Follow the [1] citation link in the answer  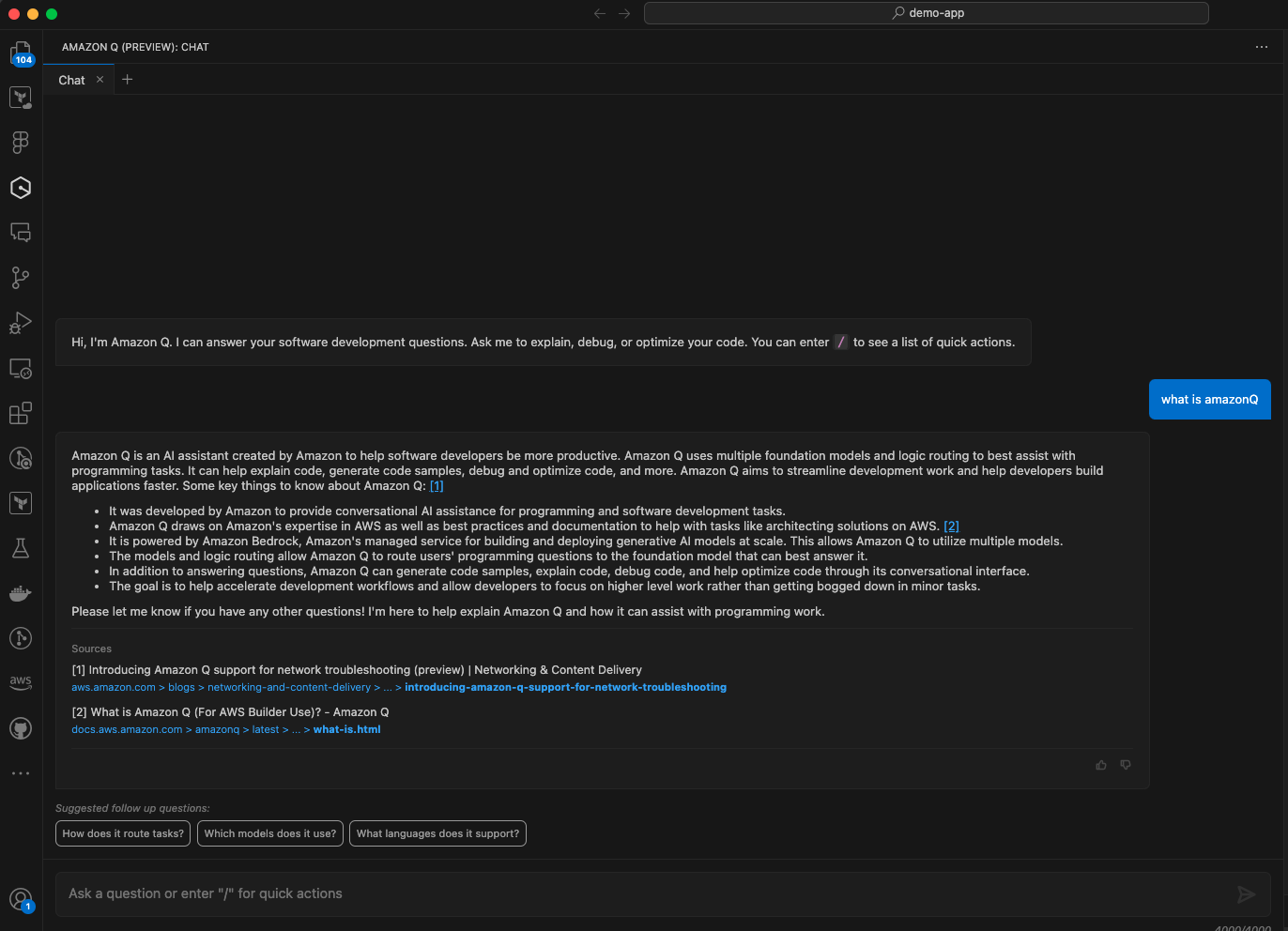(437, 486)
